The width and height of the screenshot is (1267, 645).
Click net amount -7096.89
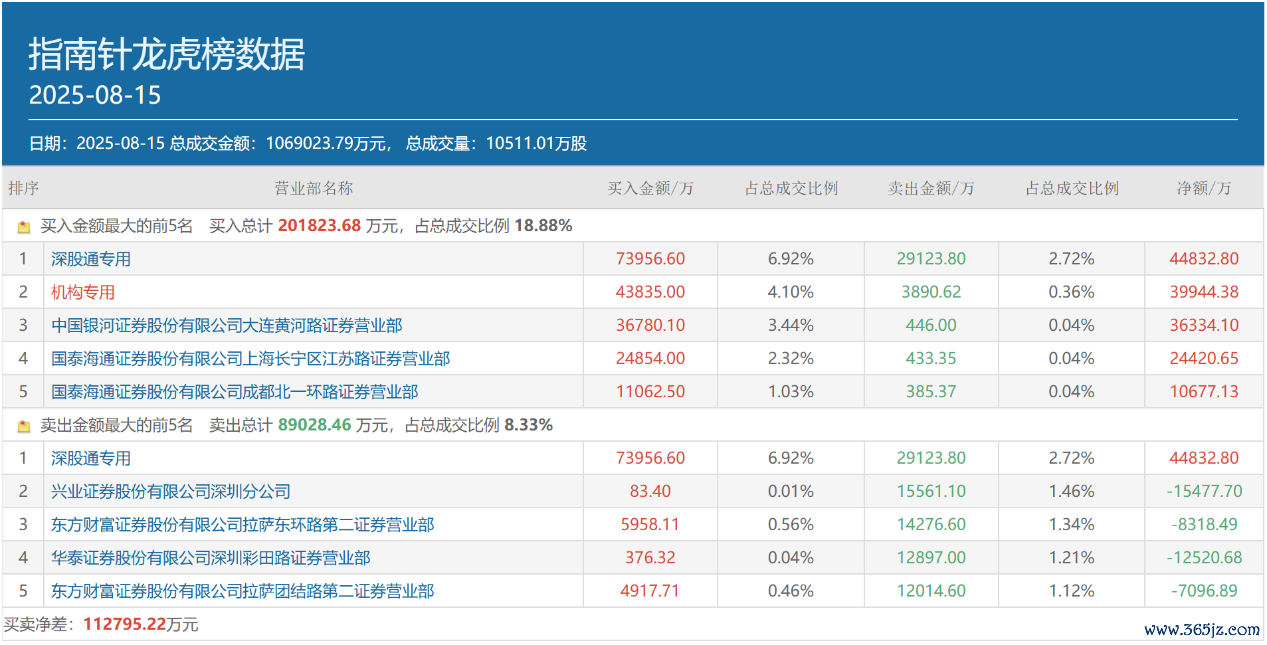coord(1204,591)
